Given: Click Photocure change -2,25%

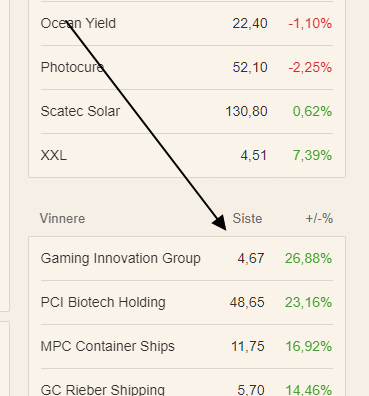Looking at the screenshot, I should pos(310,68).
